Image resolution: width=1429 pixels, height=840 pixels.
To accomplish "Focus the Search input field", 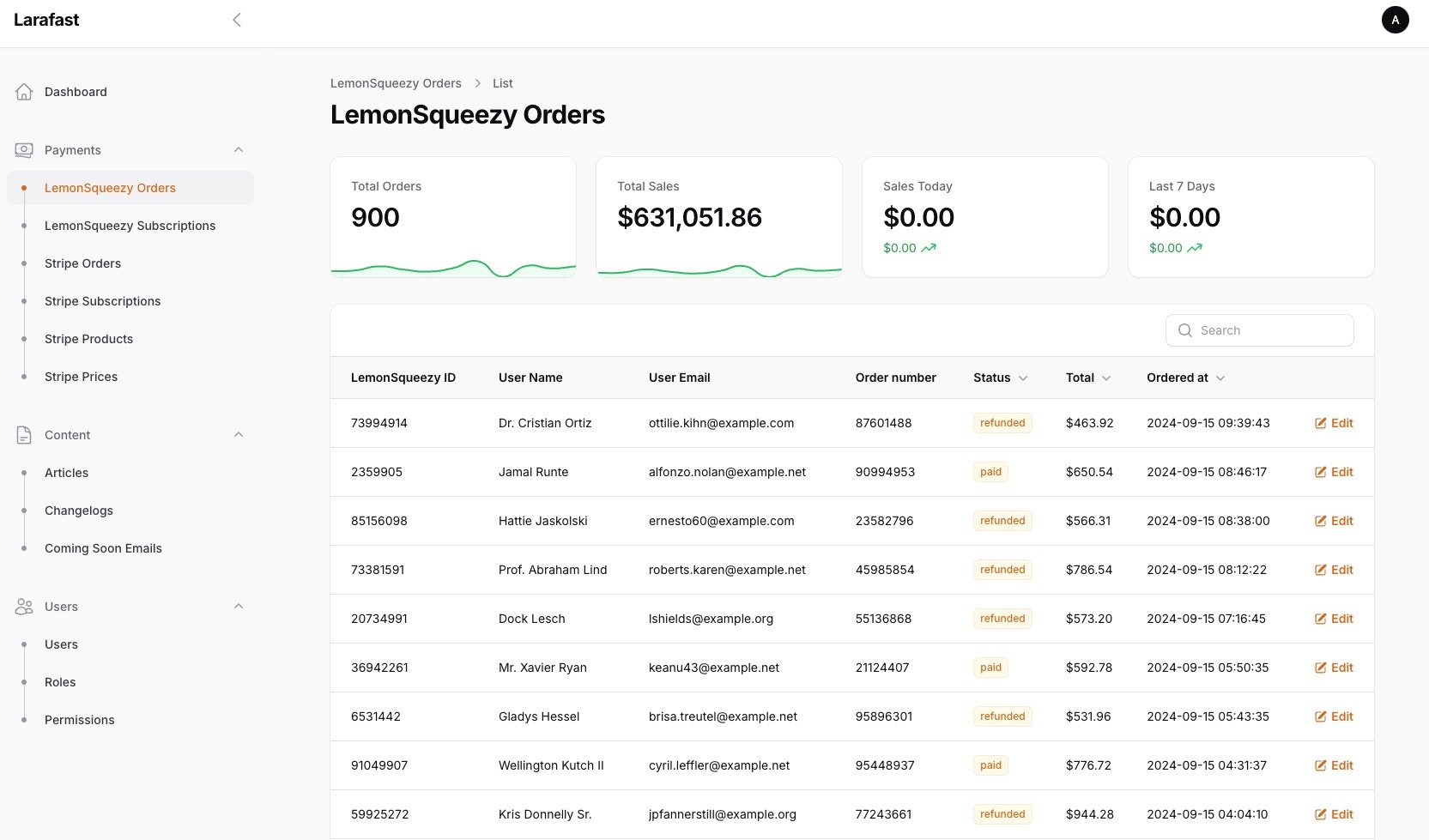I will 1260,330.
